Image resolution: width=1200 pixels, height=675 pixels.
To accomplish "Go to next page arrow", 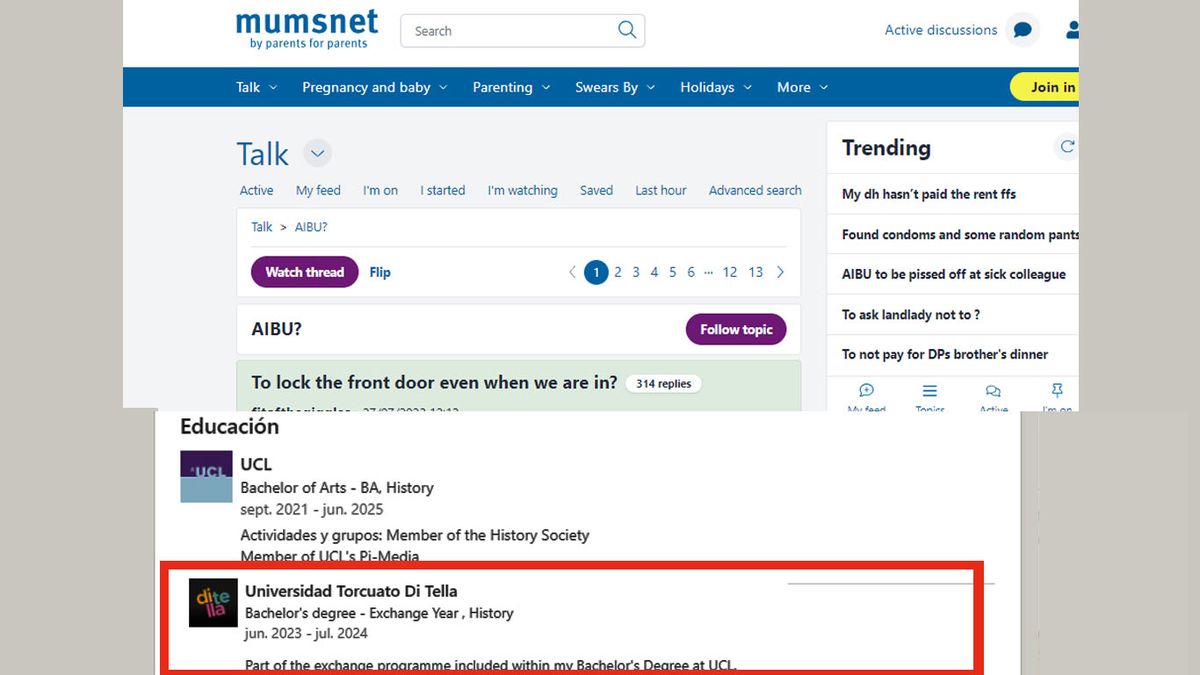I will 781,272.
